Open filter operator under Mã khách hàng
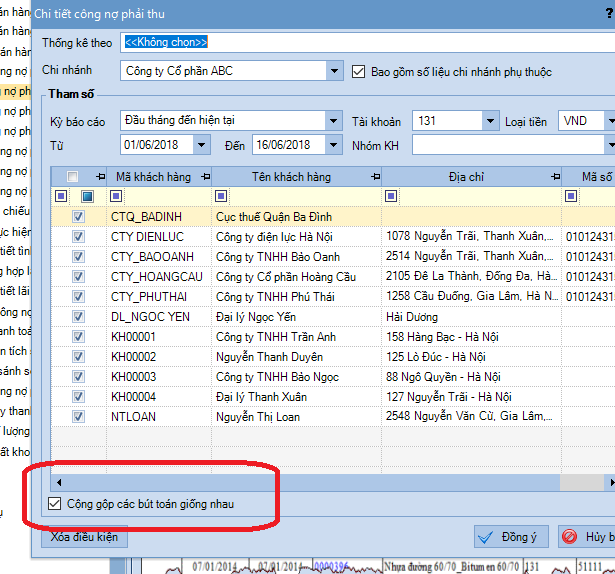The height and width of the screenshot is (574, 615). (x=116, y=196)
